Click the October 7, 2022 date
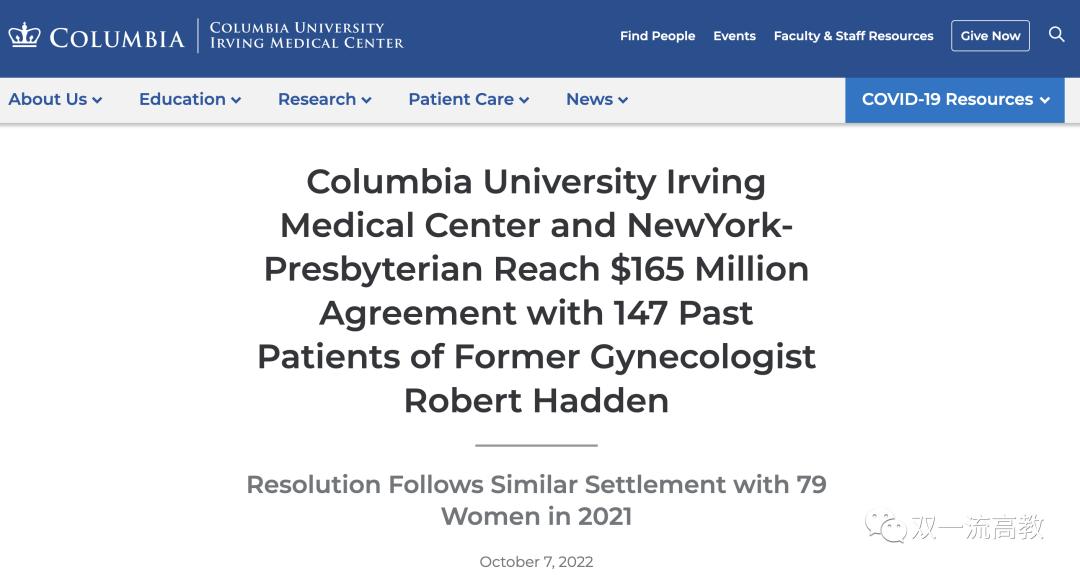Image resolution: width=1080 pixels, height=575 pixels. click(536, 562)
